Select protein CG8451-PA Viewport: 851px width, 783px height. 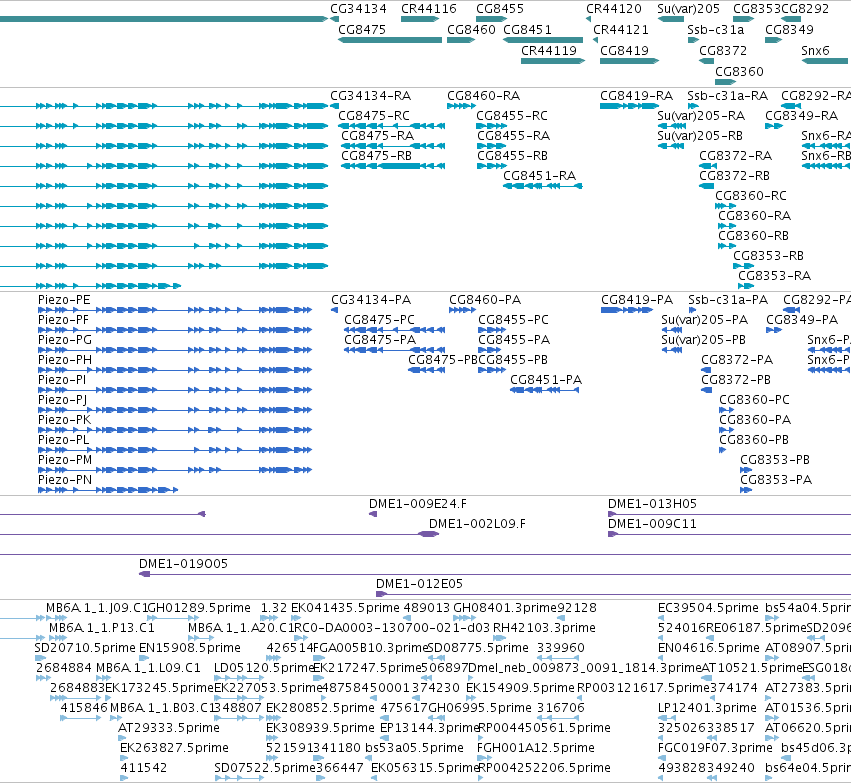pyautogui.click(x=546, y=380)
